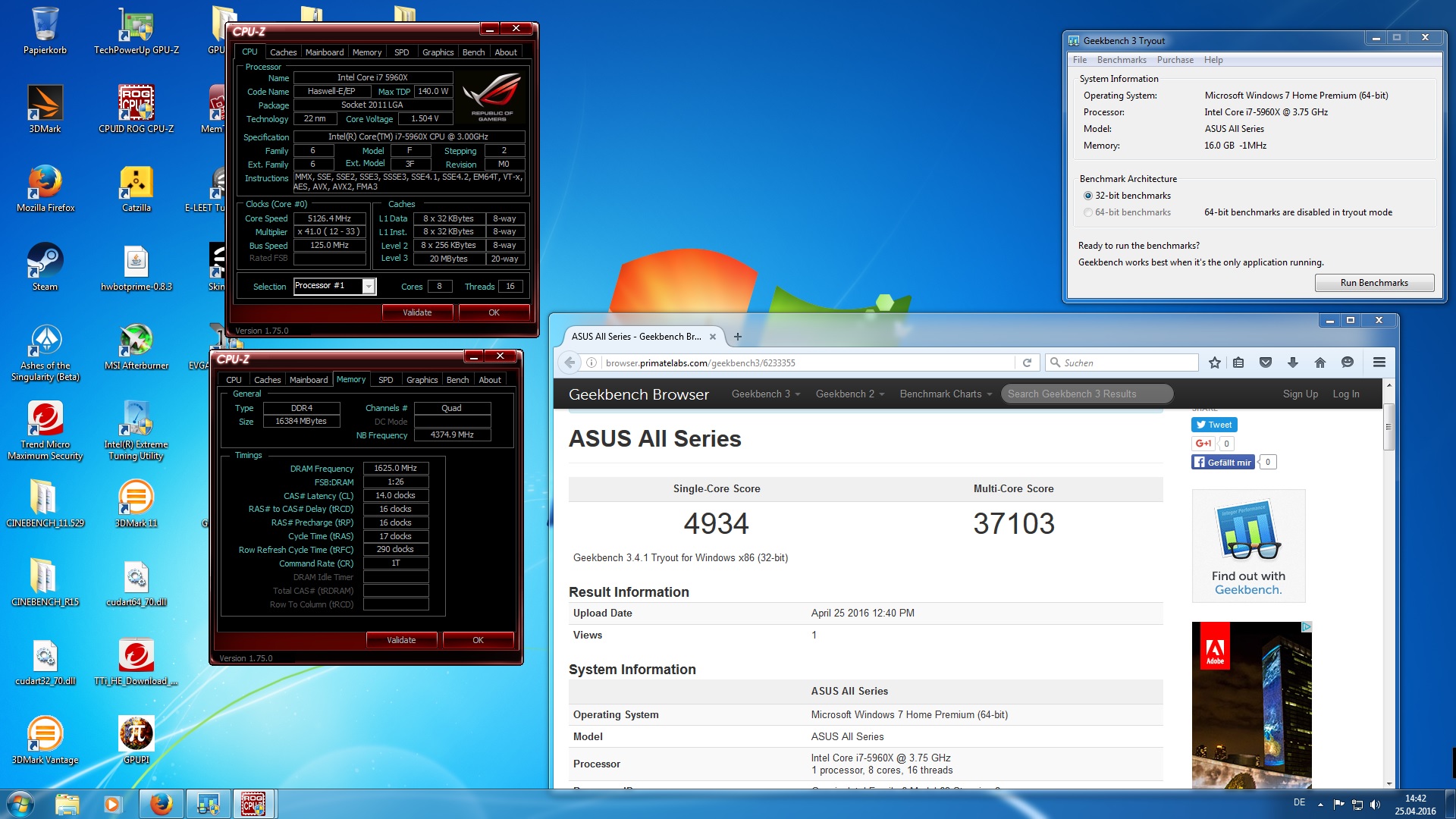Image resolution: width=1456 pixels, height=819 pixels.
Task: Open MSI Afterburner desktop icon
Action: tap(136, 346)
